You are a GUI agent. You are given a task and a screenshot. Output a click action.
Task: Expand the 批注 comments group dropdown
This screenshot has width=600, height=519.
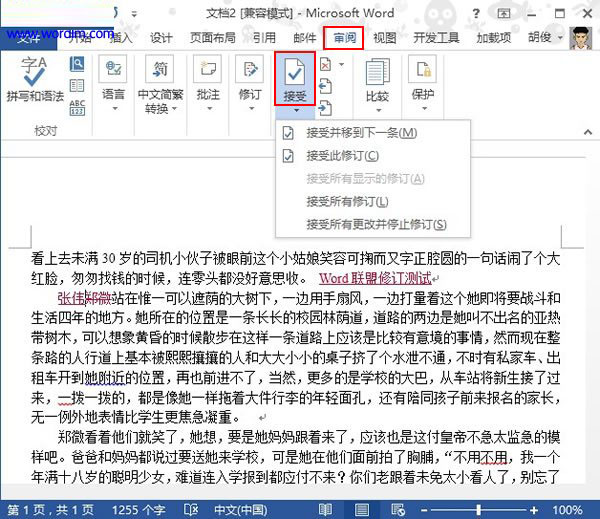point(208,107)
